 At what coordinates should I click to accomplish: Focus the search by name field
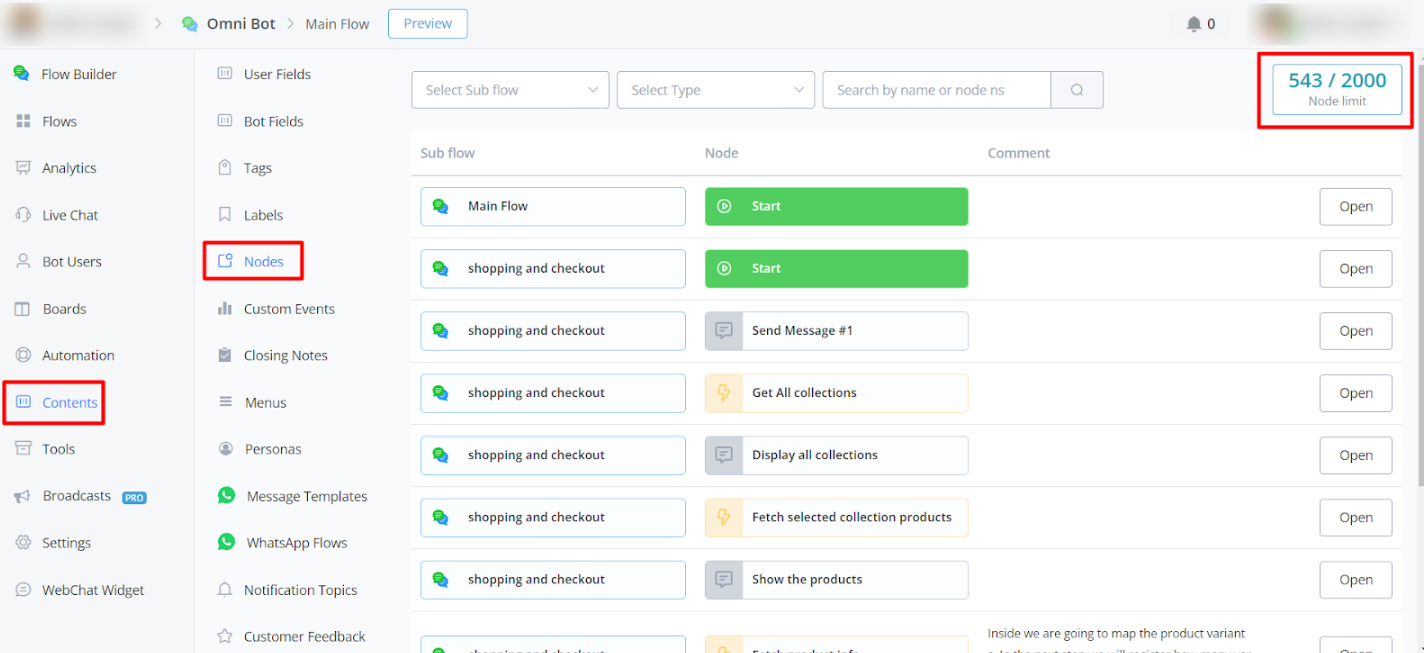[x=936, y=90]
